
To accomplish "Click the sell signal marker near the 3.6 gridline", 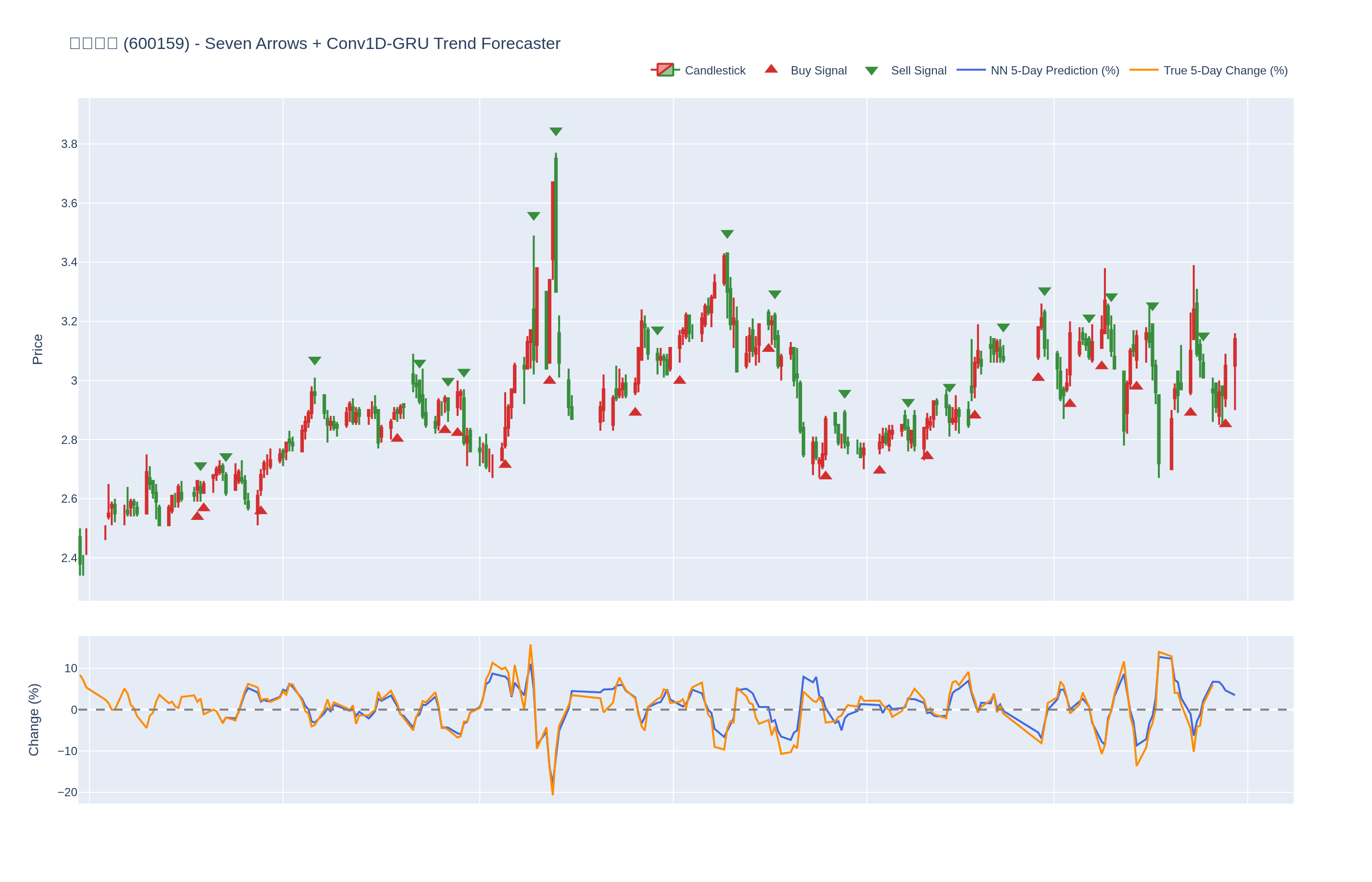I will (x=533, y=216).
